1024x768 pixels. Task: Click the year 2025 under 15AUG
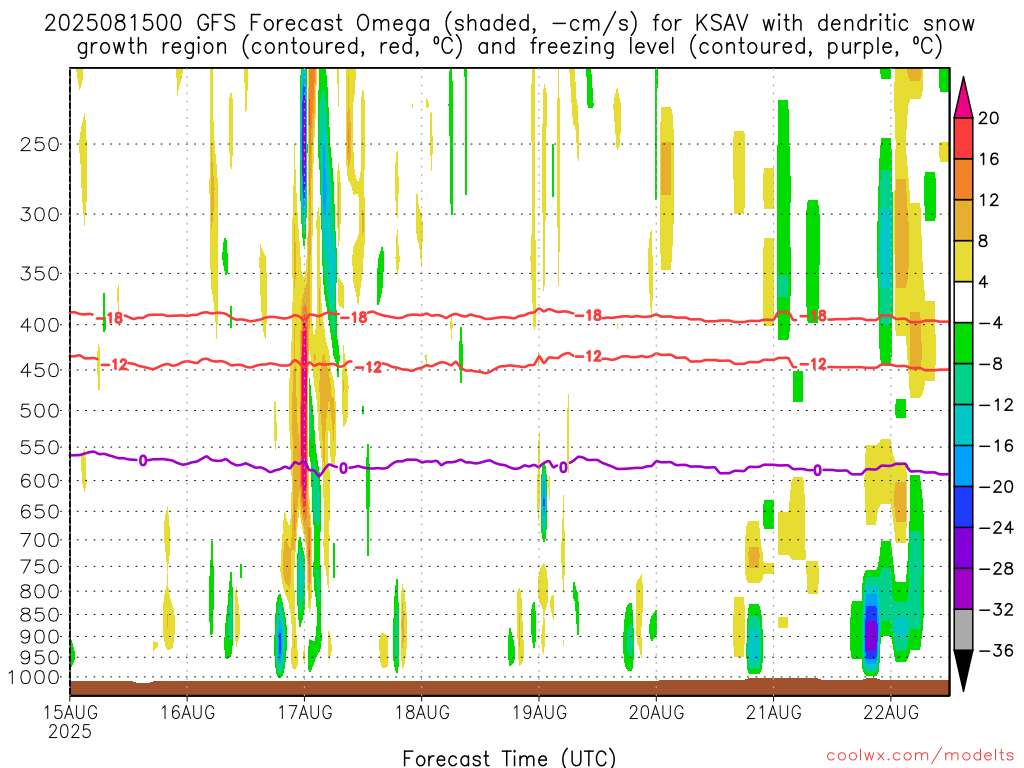(x=70, y=731)
